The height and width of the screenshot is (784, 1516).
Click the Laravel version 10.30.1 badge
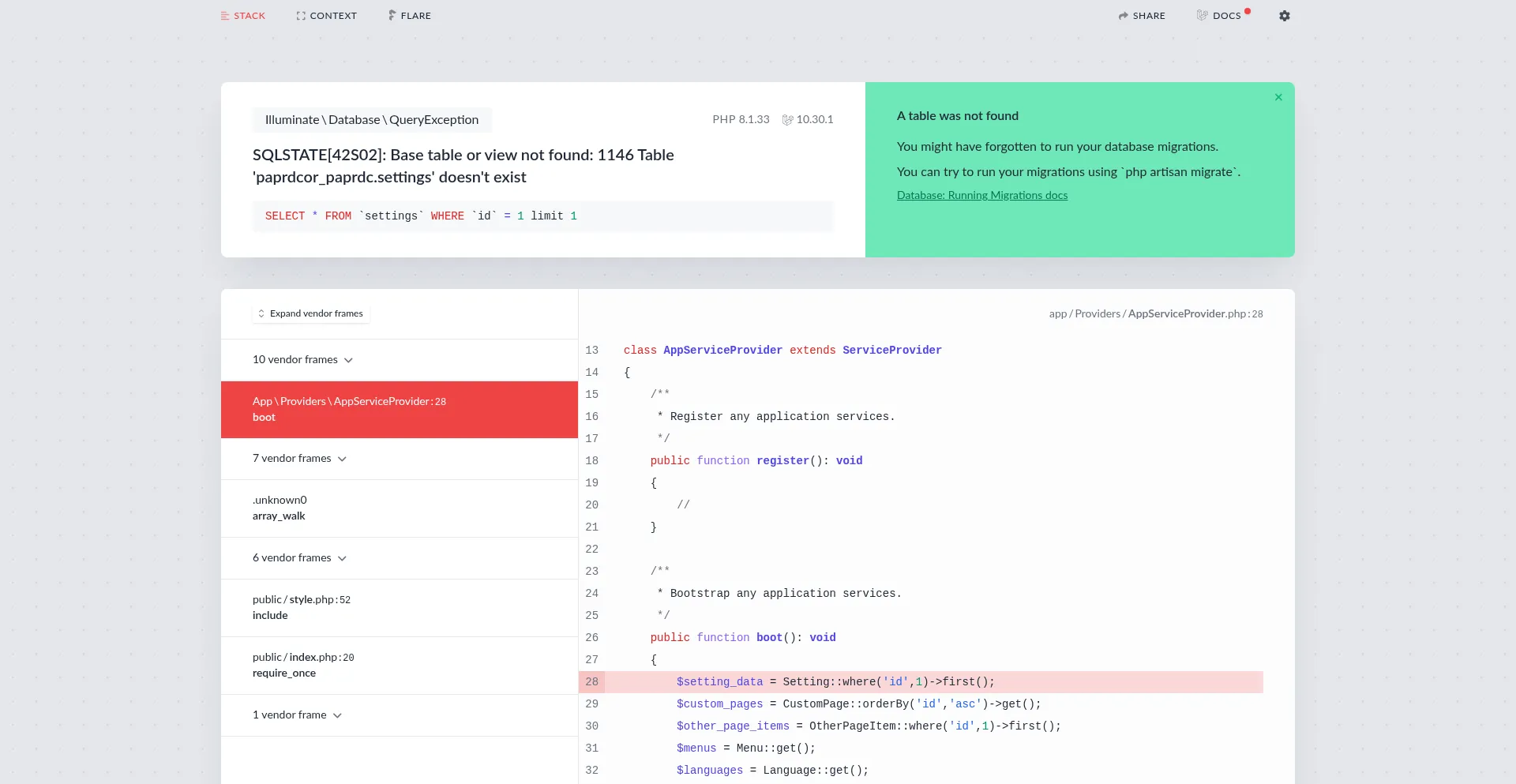pyautogui.click(x=808, y=119)
